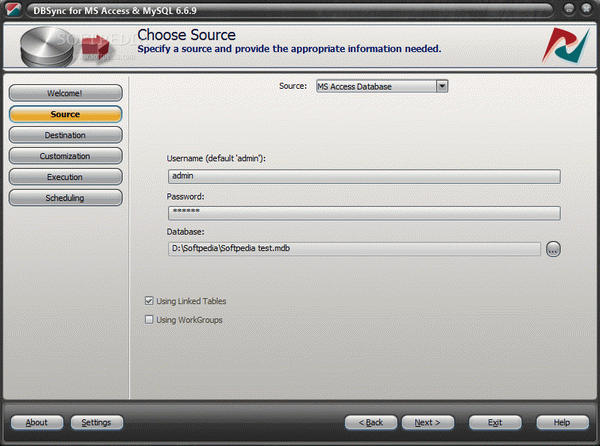Click the 'Username (default 'admin'):' label
Viewport: 600px width, 446px height.
pos(216,158)
